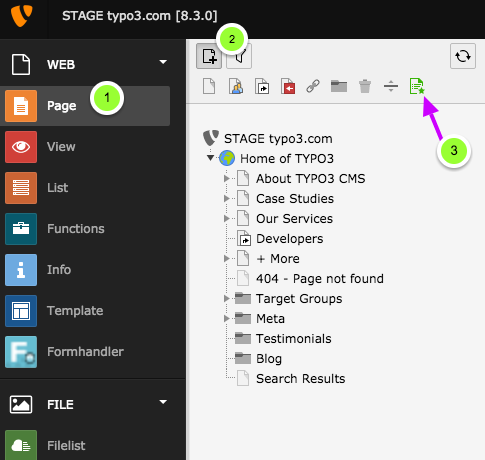This screenshot has height=460, width=485.
Task: Toggle the new page creation button
Action: click(x=209, y=56)
